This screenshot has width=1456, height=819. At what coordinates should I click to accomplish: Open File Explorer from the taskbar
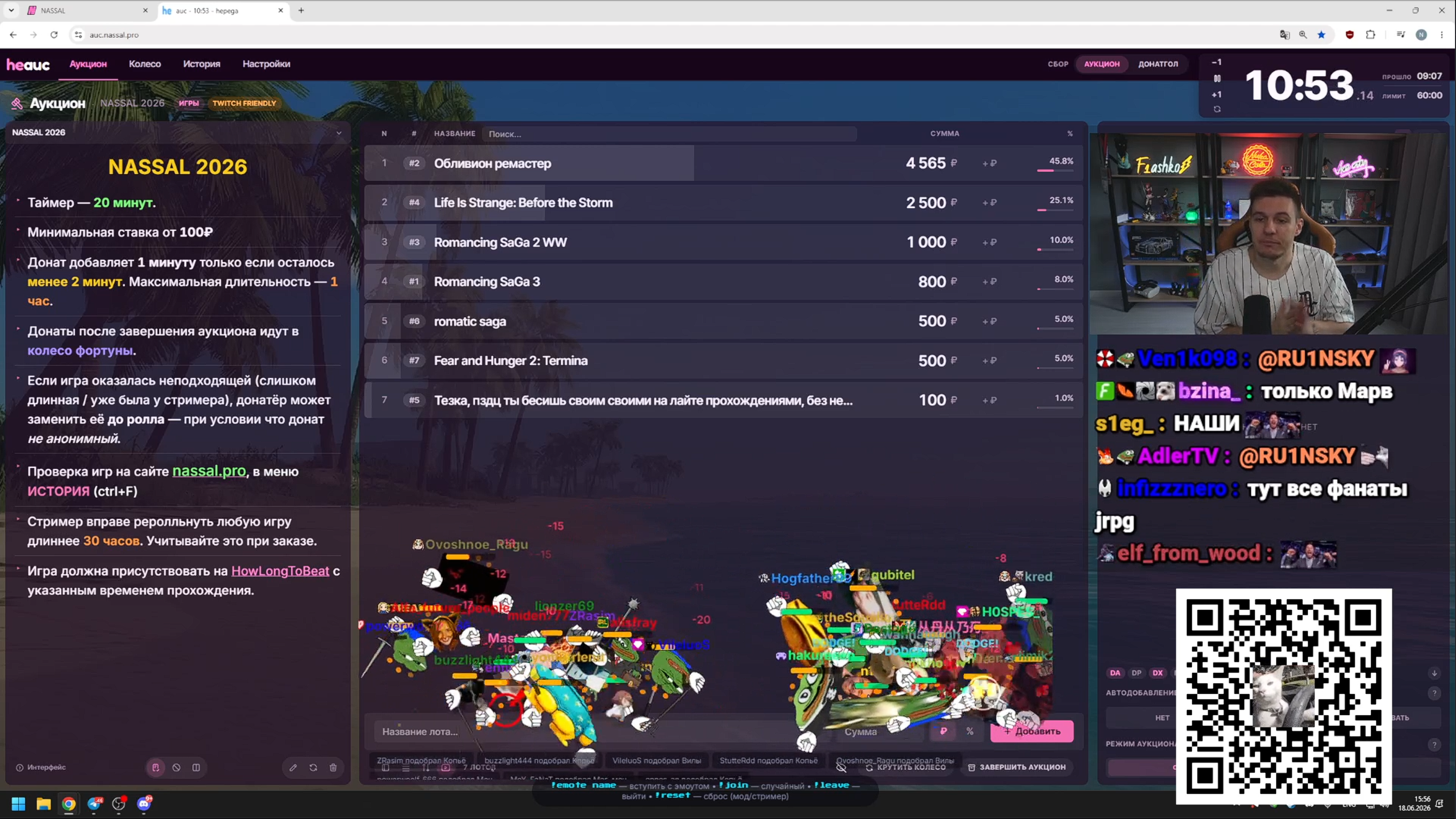click(x=43, y=803)
